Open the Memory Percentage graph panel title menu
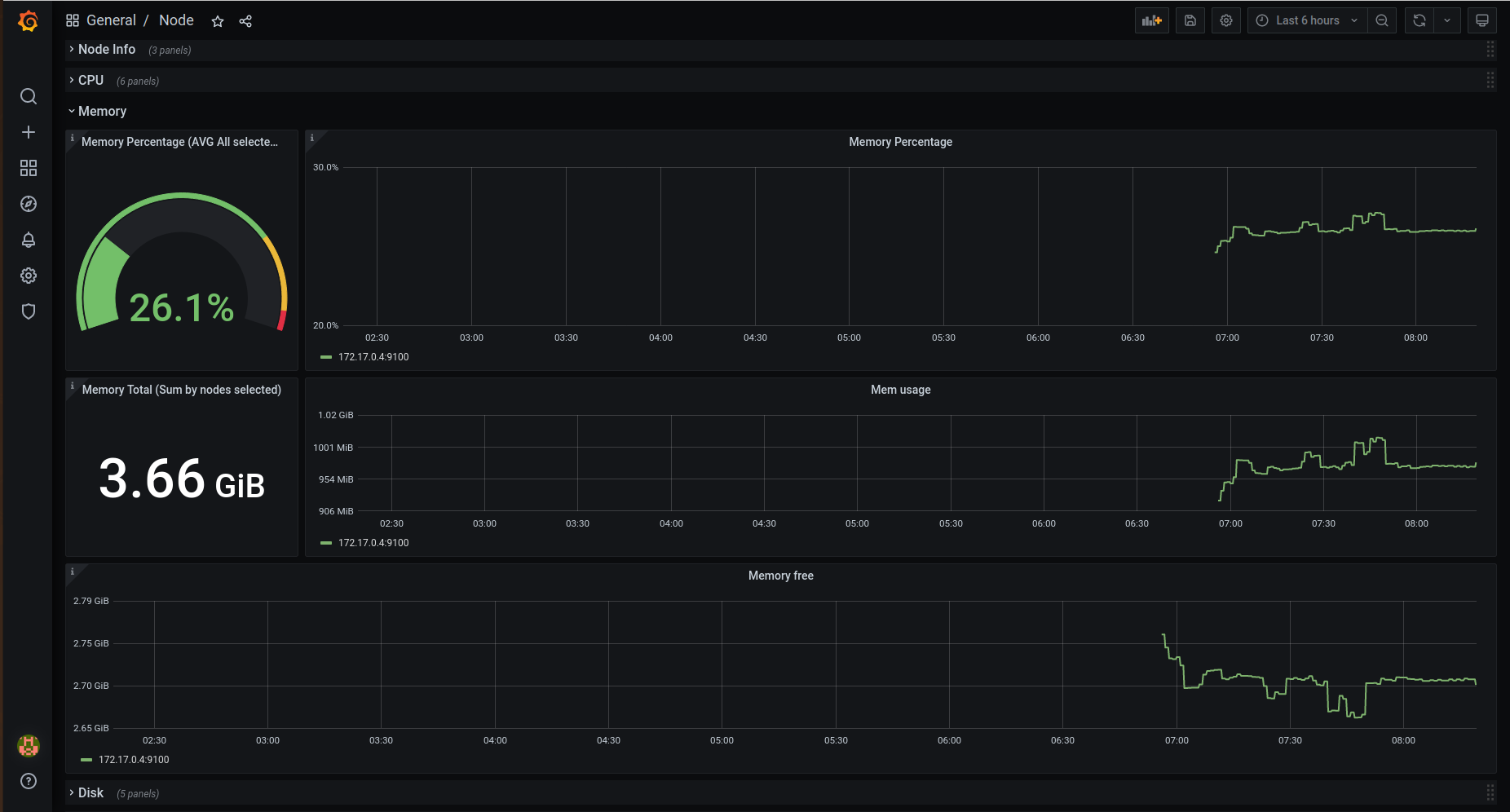The height and width of the screenshot is (812, 1510). (901, 142)
